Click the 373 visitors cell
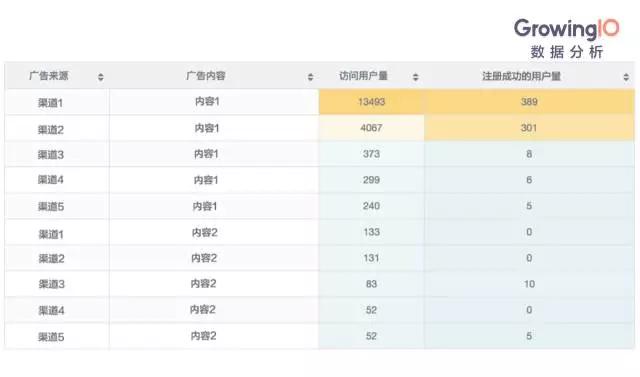Viewport: 640px width, 377px height. point(371,154)
